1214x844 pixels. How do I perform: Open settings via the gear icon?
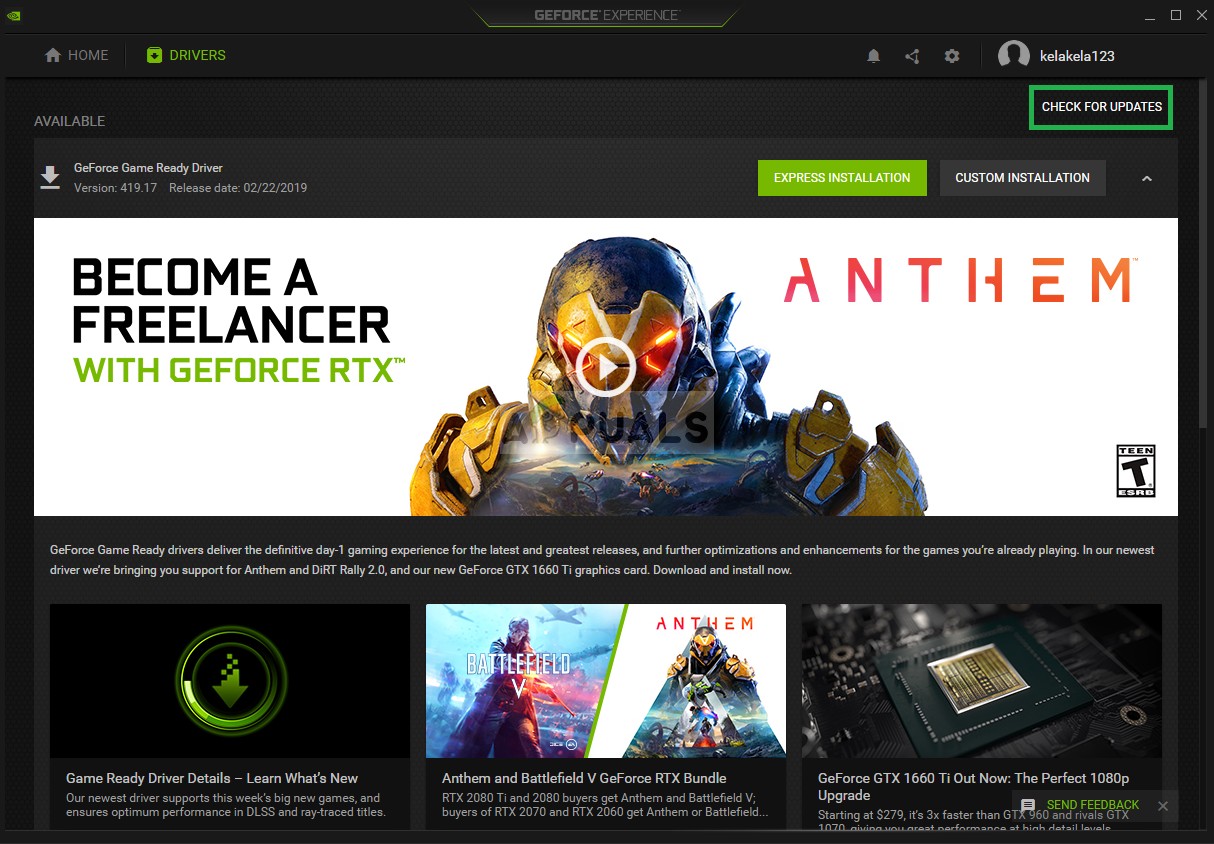pos(952,56)
